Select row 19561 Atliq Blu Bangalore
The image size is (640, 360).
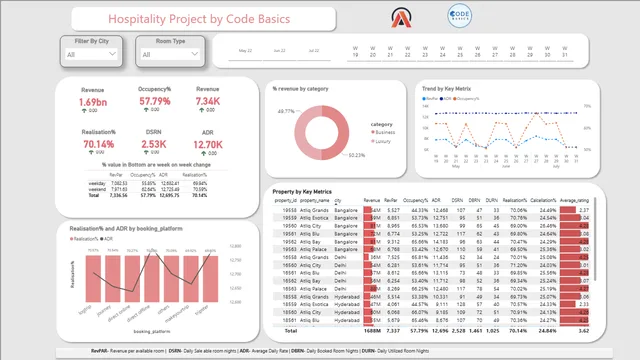pyautogui.click(x=431, y=234)
